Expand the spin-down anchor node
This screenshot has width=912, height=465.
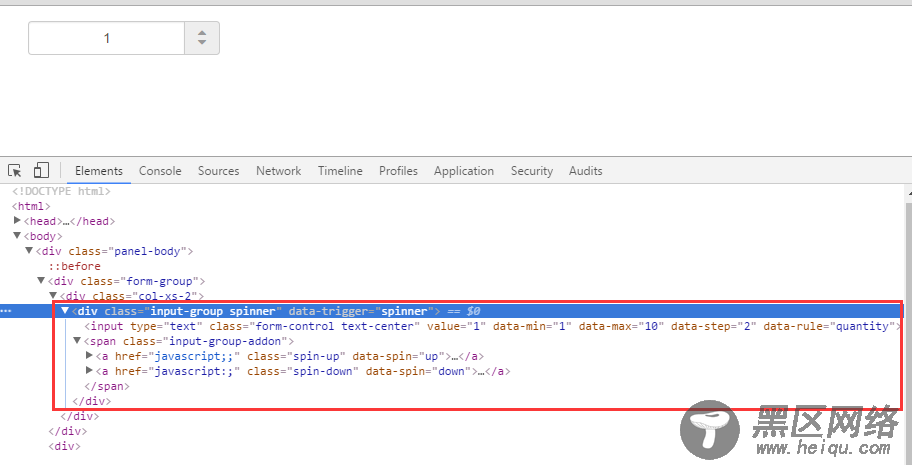tap(89, 371)
